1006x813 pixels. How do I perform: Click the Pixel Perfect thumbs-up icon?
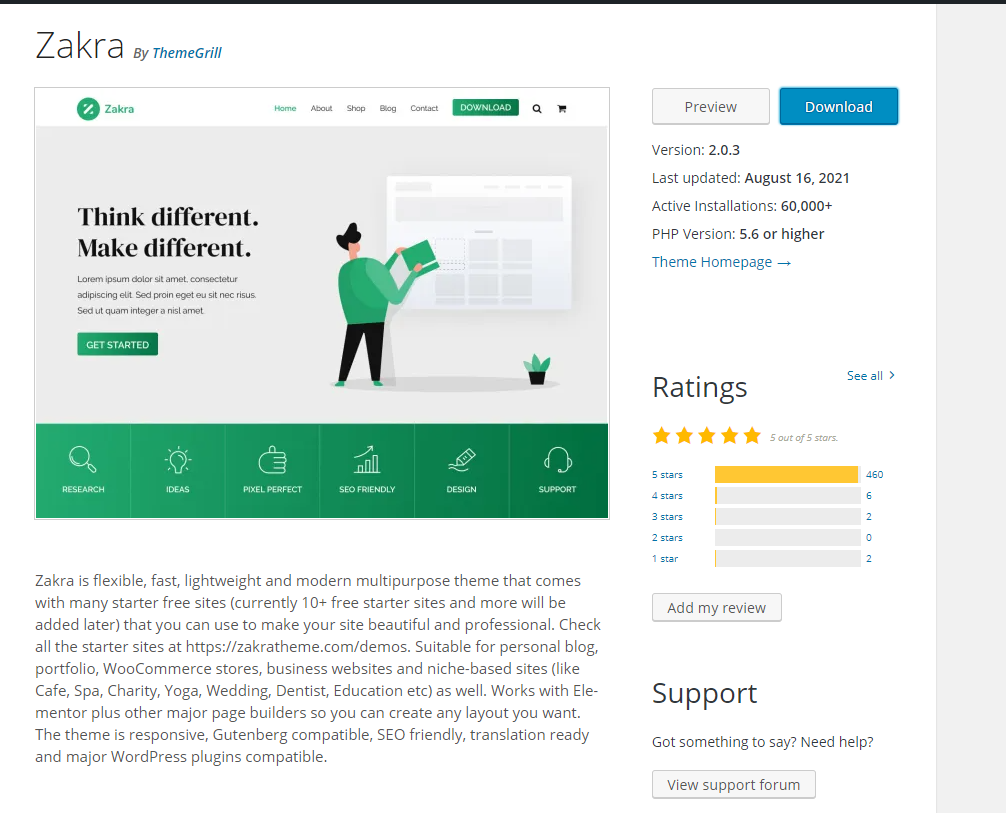point(273,459)
